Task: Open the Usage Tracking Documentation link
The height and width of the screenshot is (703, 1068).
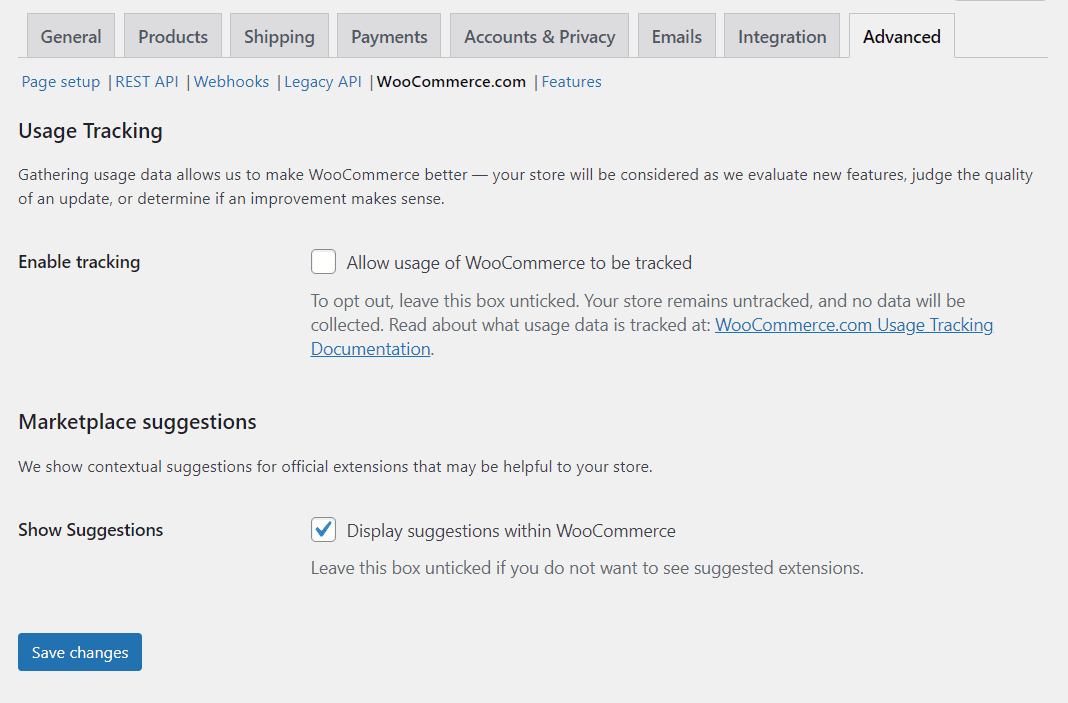Action: [853, 324]
